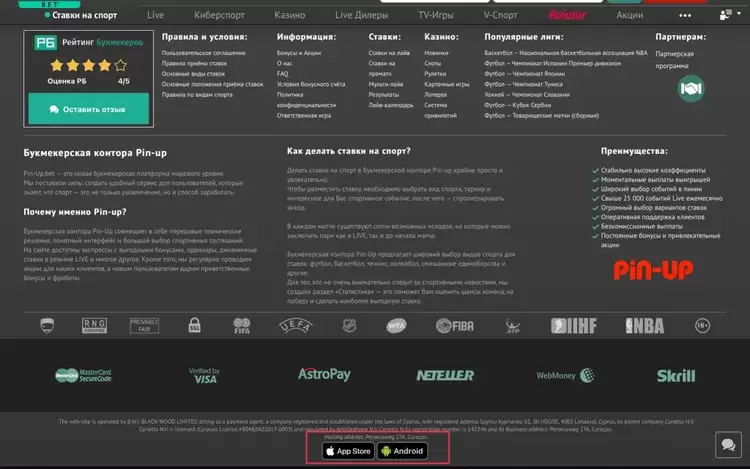Click the red Pin-Up logo
750x469 pixels.
(653, 270)
